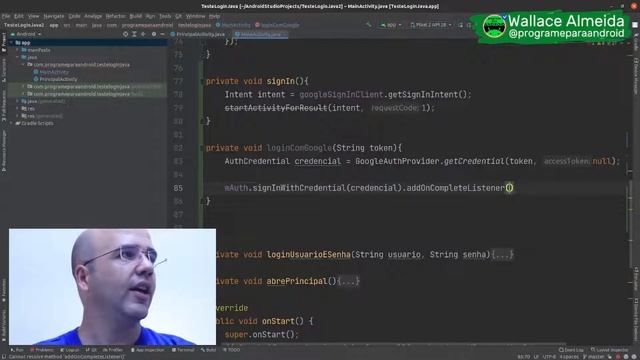This screenshot has height=360, width=640.
Task: Open the Device Manager side tab
Action: tap(636, 76)
